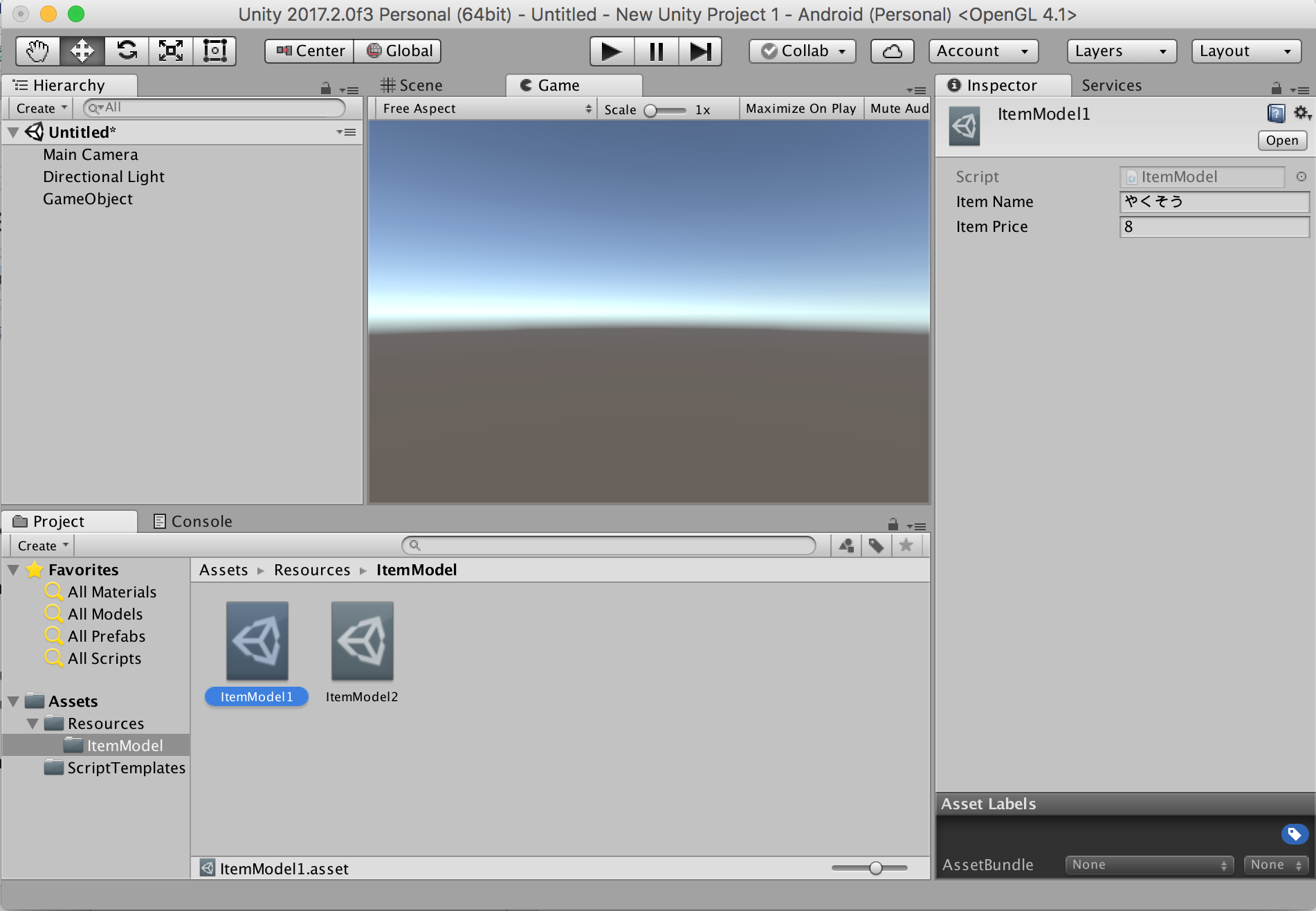Collapse the Assets folder
This screenshot has height=911, width=1316.
13,701
